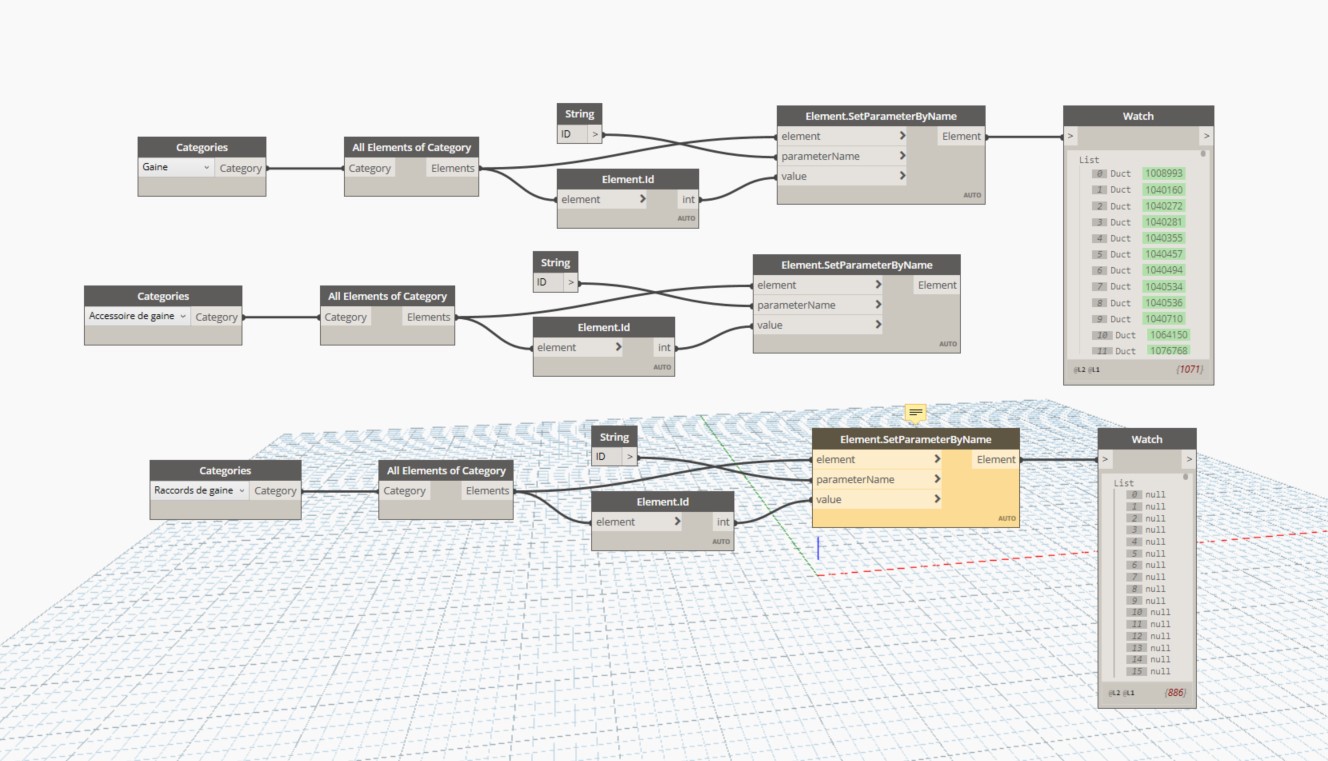Click the element port chevron on the orange SetParameterByName node
1328x761 pixels.
[x=937, y=460]
